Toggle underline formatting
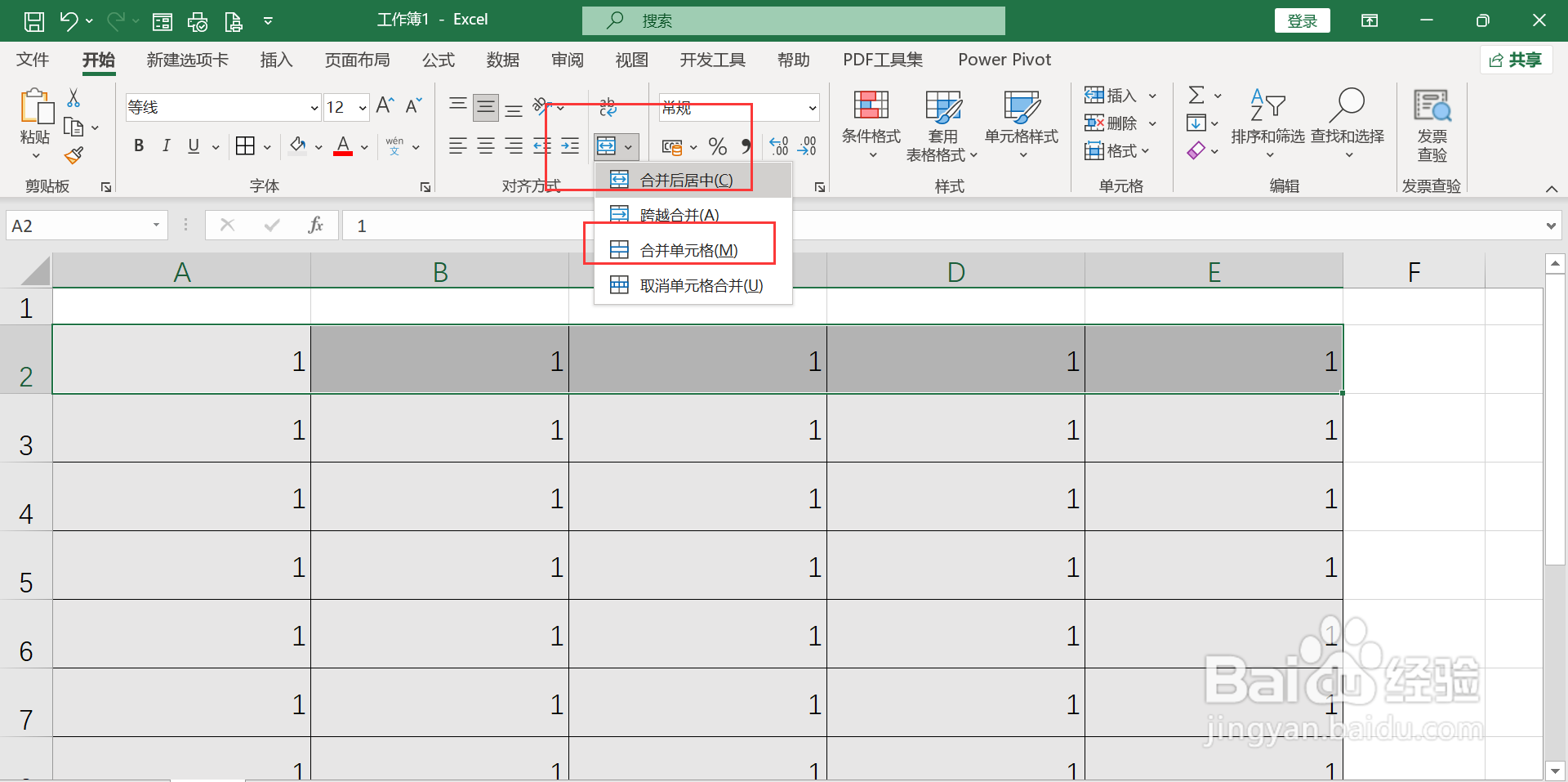The image size is (1568, 782). (x=193, y=146)
